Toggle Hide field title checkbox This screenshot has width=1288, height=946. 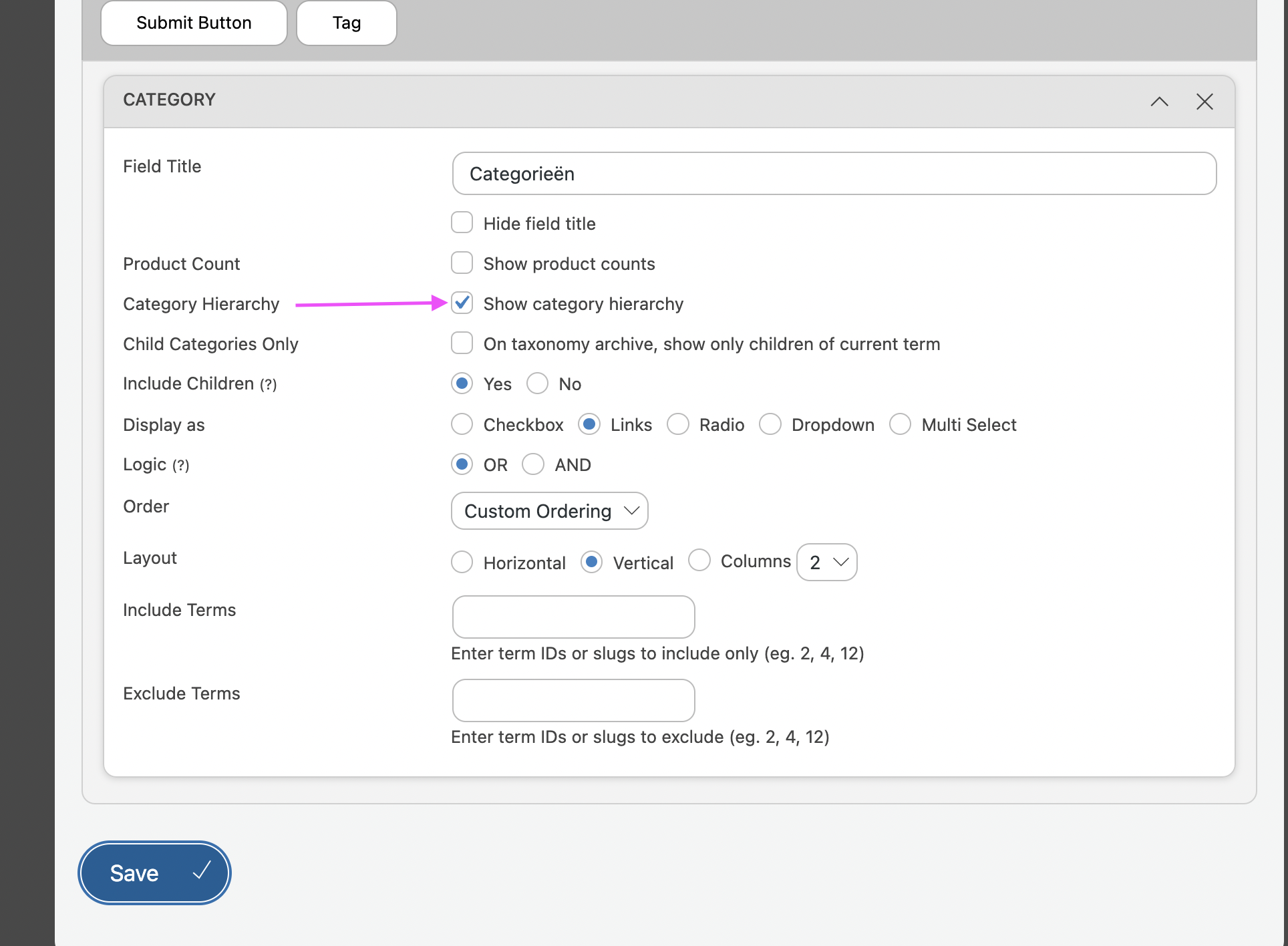coord(462,223)
